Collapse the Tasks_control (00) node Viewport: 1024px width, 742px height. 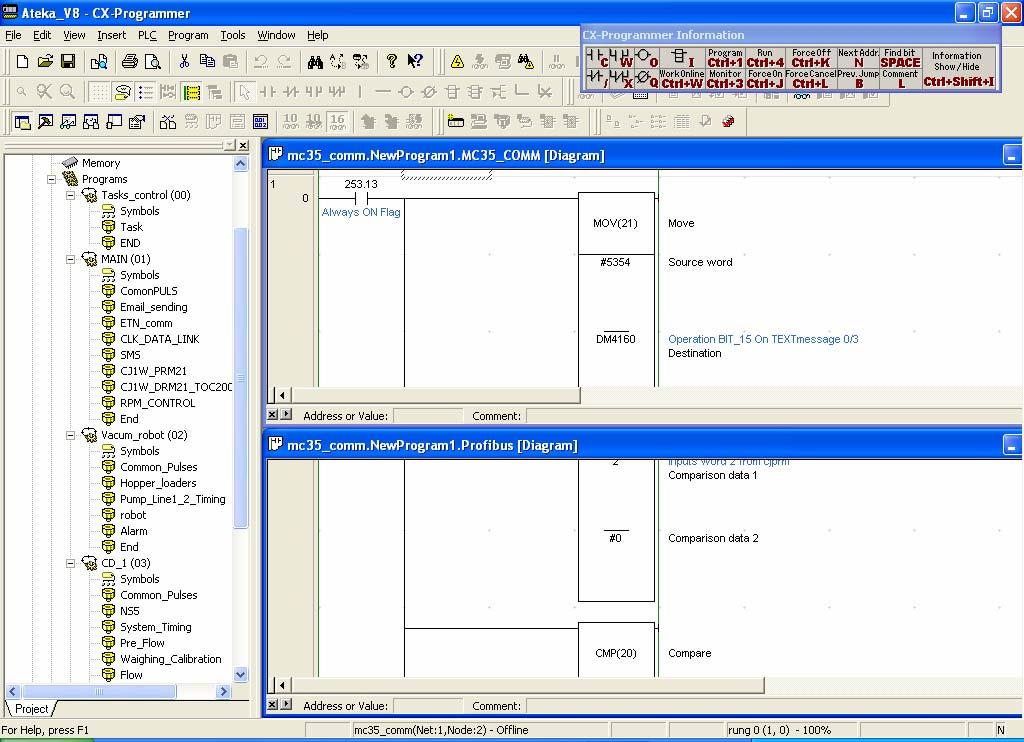[71, 195]
